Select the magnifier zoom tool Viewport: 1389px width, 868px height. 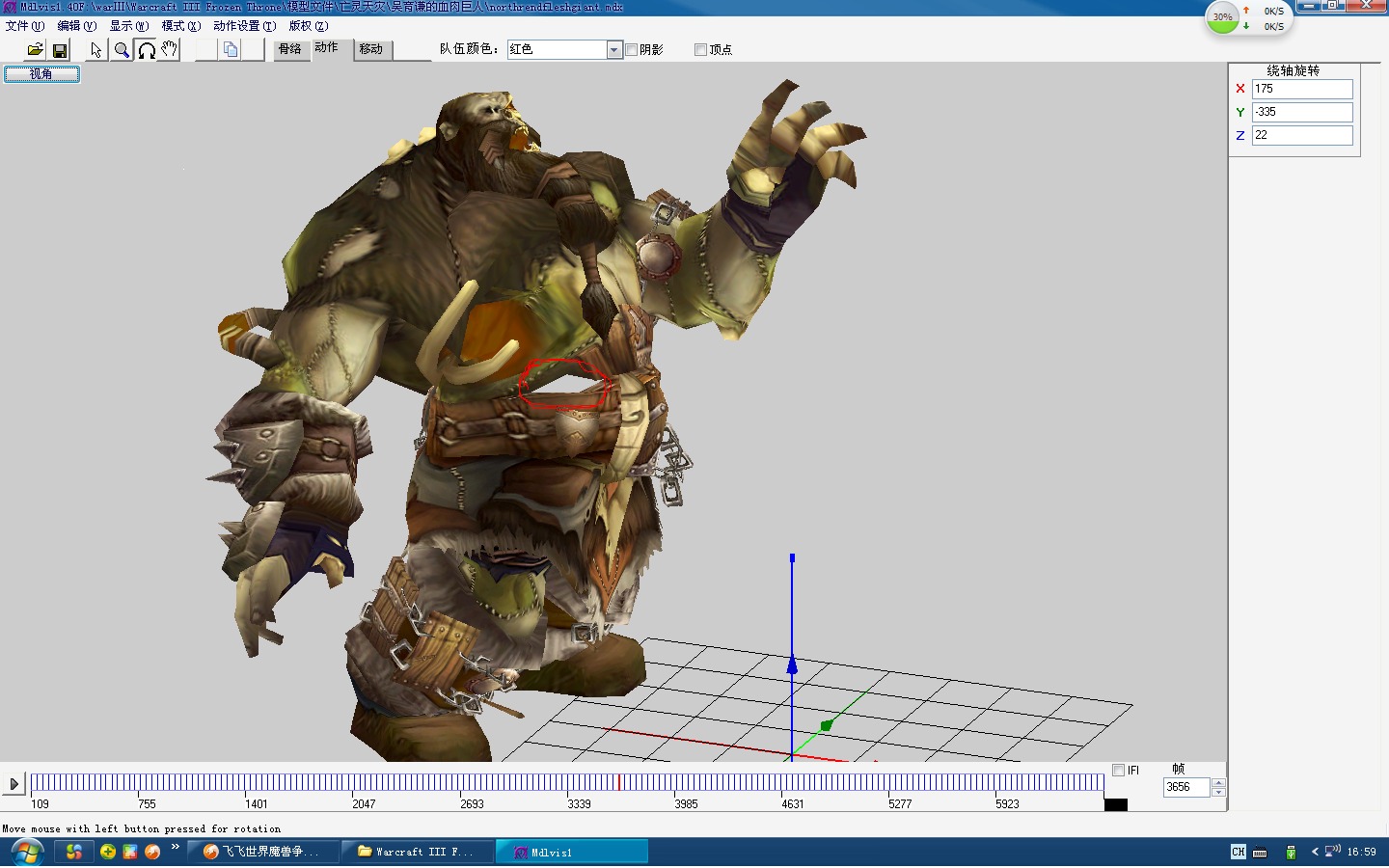pyautogui.click(x=122, y=49)
